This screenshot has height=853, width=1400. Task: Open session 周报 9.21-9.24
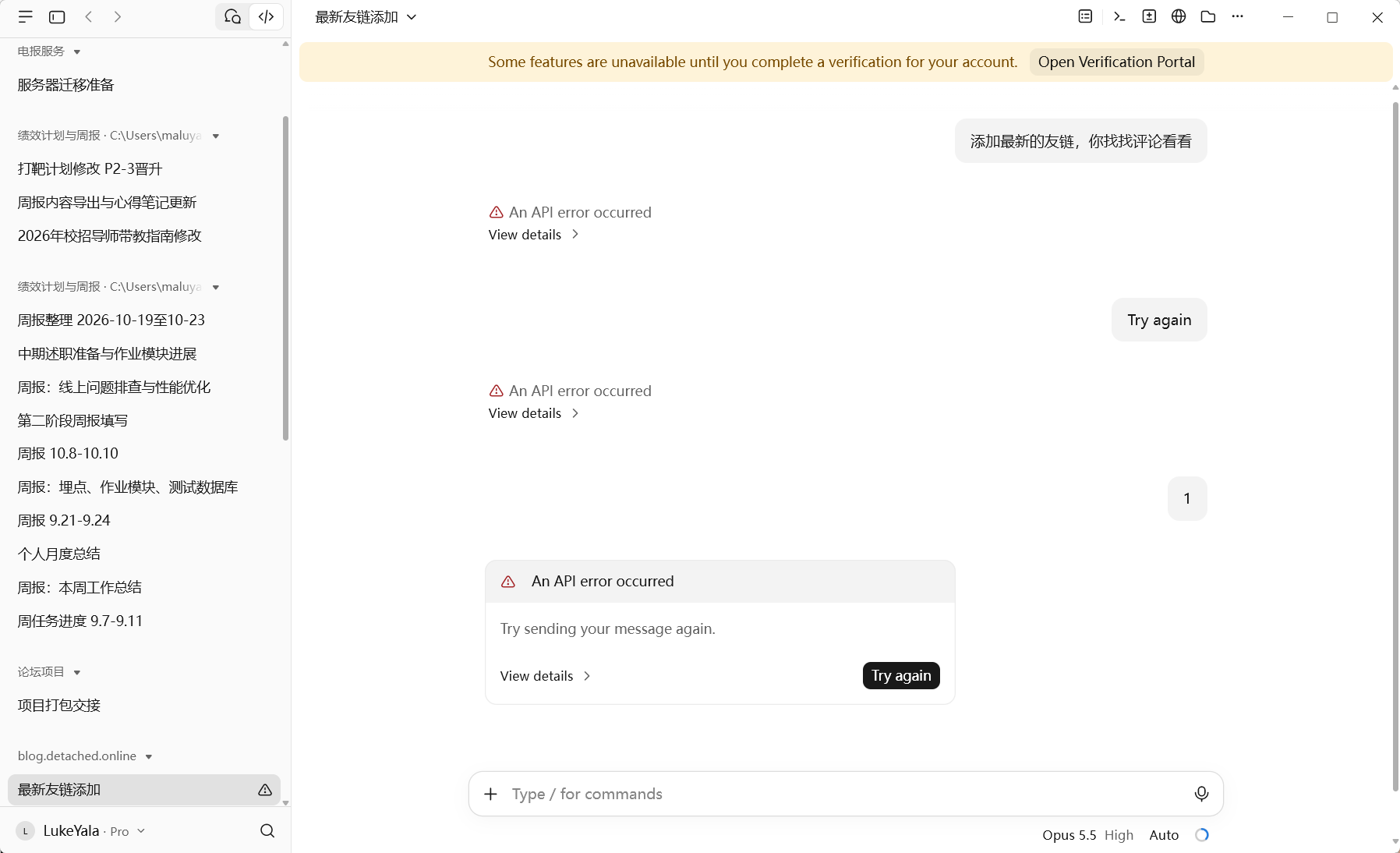coord(144,521)
